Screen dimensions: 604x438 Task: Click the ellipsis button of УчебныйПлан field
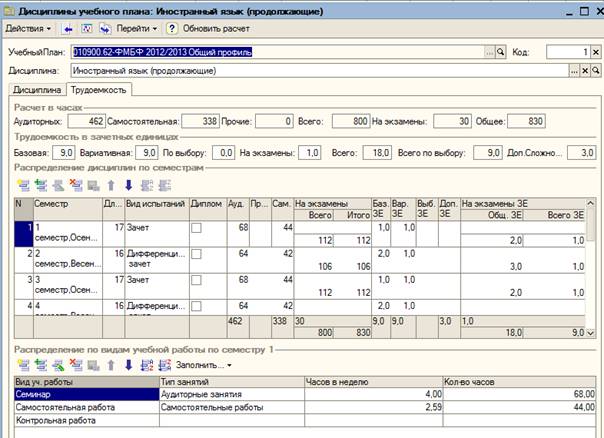click(490, 52)
